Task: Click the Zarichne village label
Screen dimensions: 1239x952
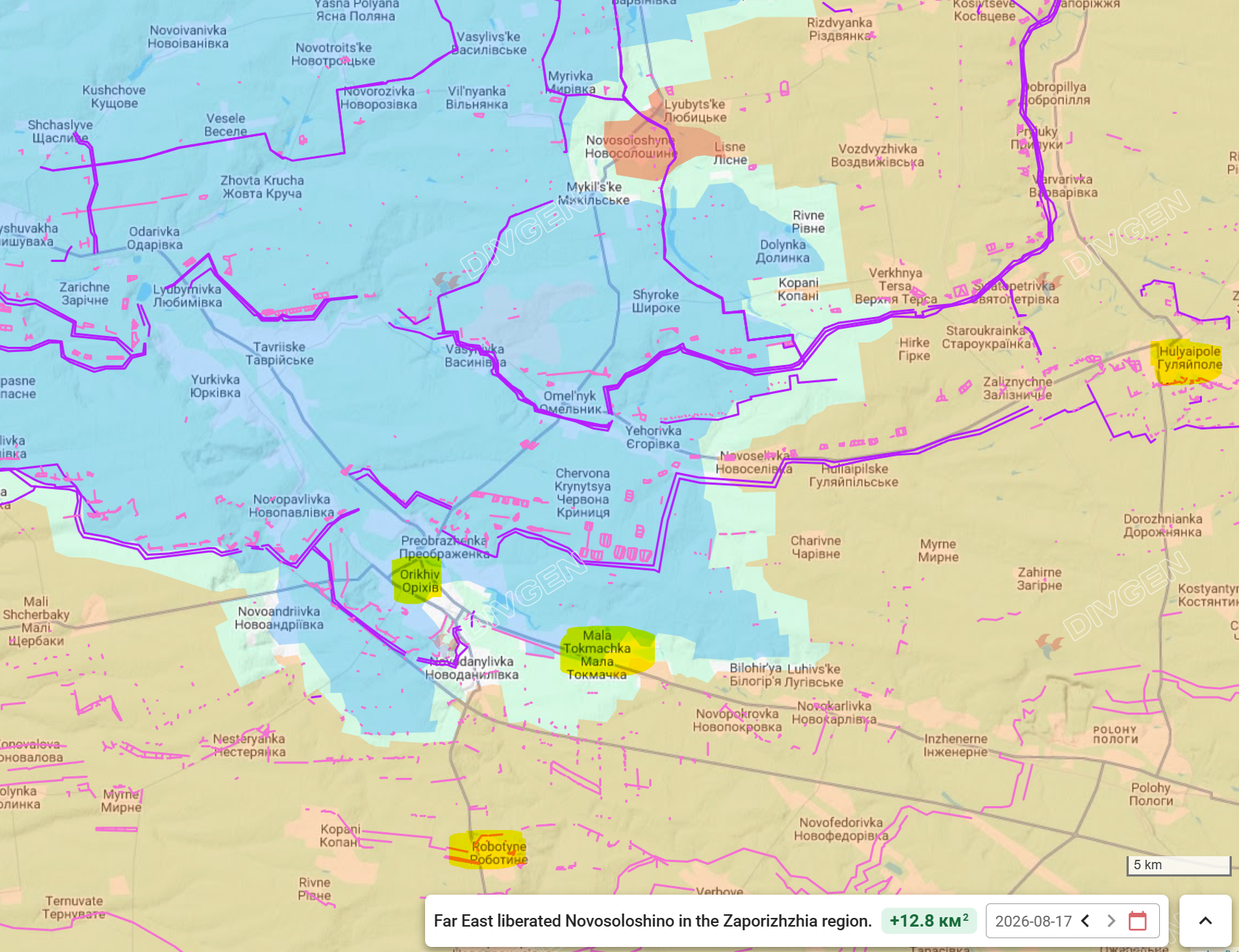Action: click(85, 294)
